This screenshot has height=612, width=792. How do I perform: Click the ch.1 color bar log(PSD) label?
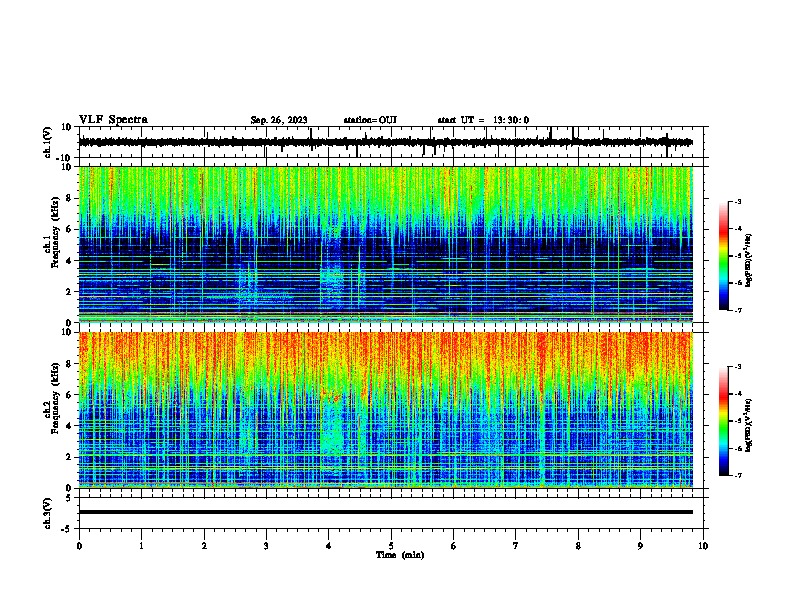click(748, 261)
